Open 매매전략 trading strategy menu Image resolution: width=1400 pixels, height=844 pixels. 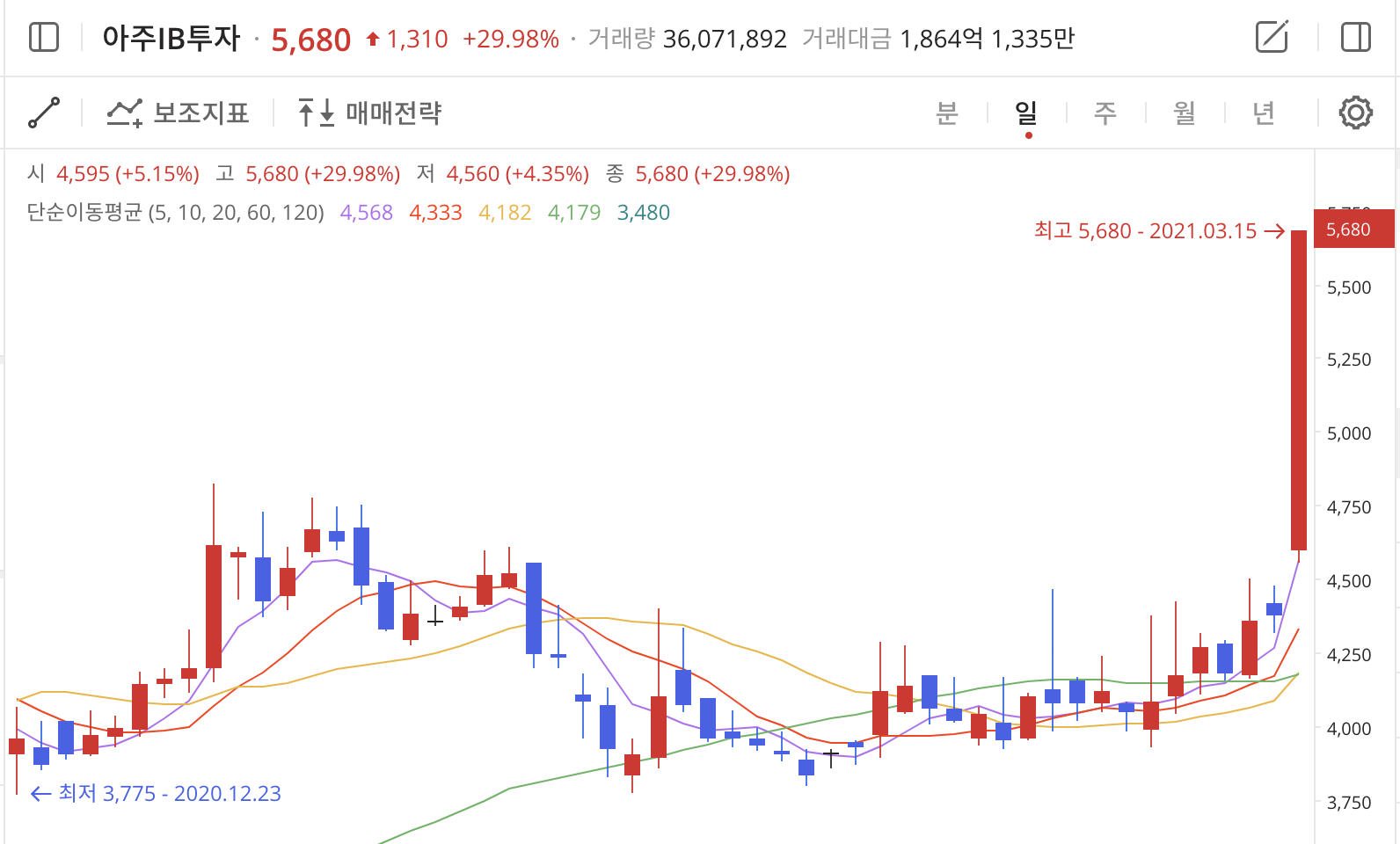(369, 113)
